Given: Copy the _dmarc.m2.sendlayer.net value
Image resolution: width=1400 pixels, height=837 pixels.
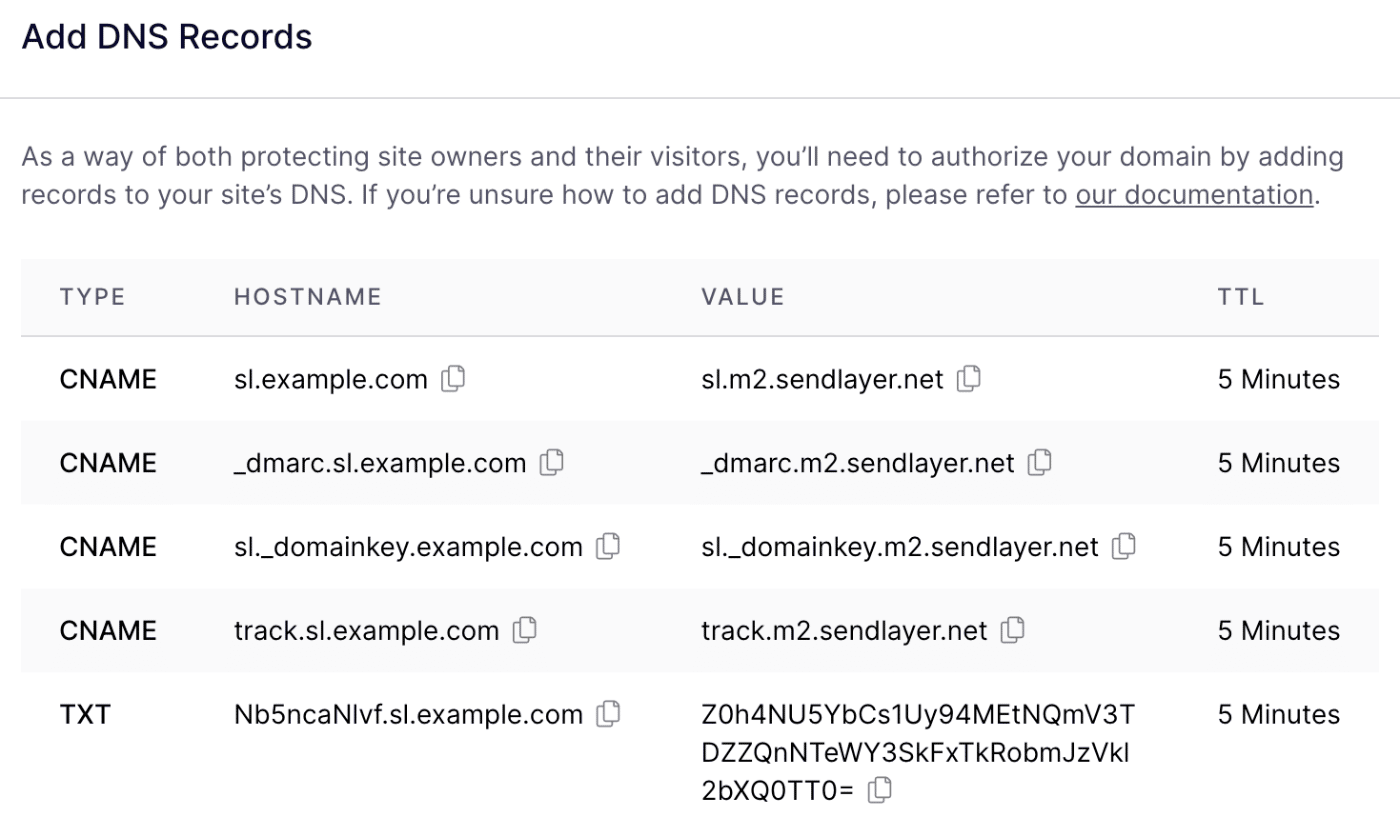Looking at the screenshot, I should 1040,463.
